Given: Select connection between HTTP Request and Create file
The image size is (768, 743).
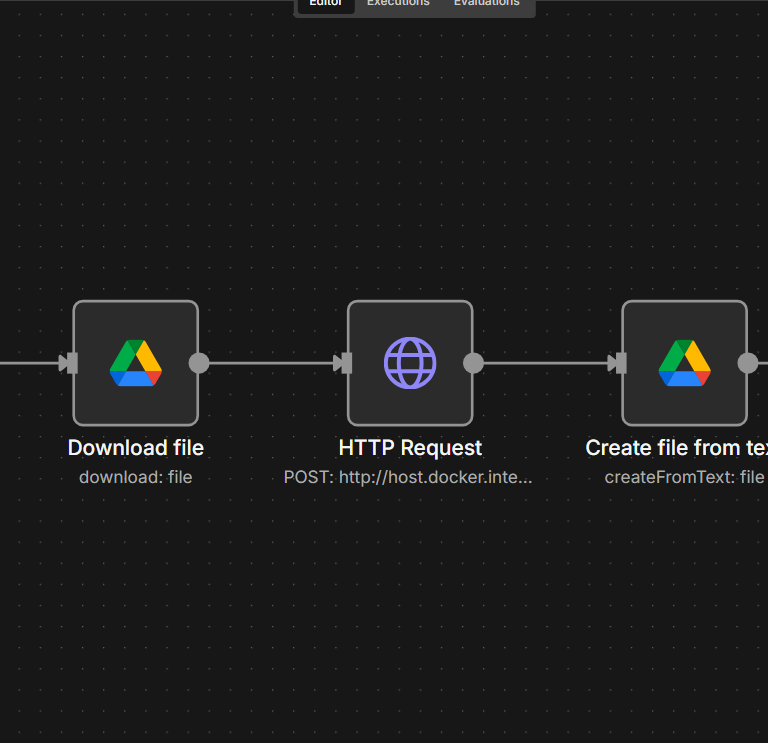Looking at the screenshot, I should tap(545, 363).
